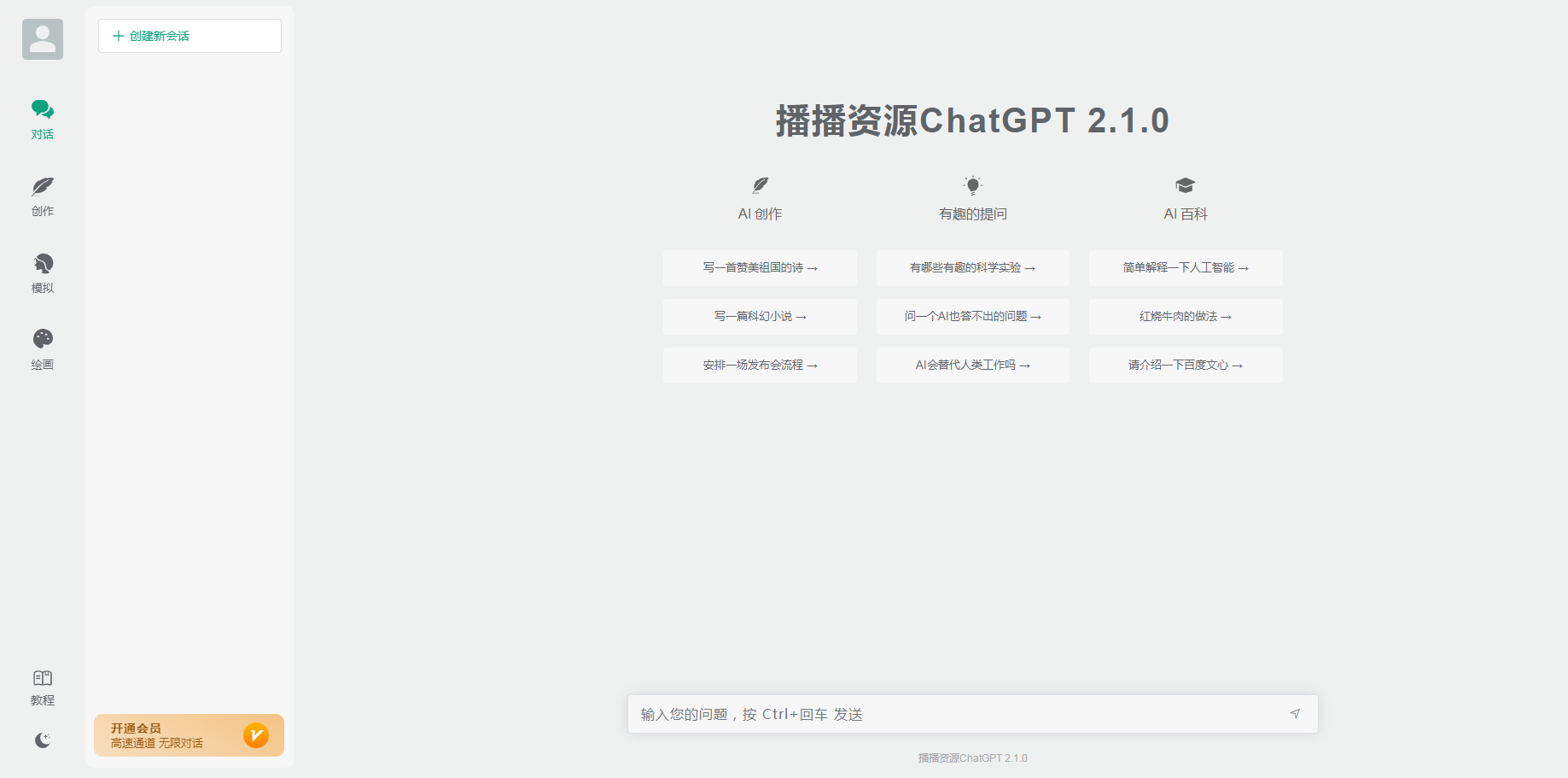The height and width of the screenshot is (778, 1568).
Task: Open the user avatar profile
Action: [43, 39]
